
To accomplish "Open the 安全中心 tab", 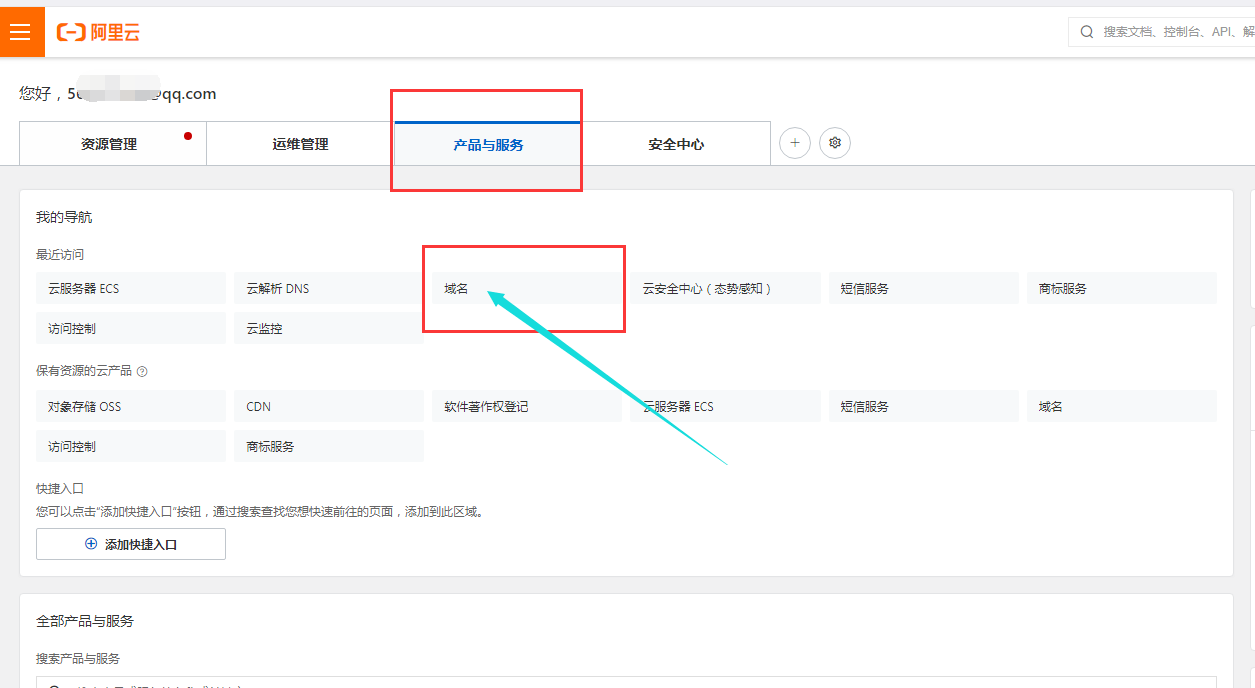I will pos(676,144).
